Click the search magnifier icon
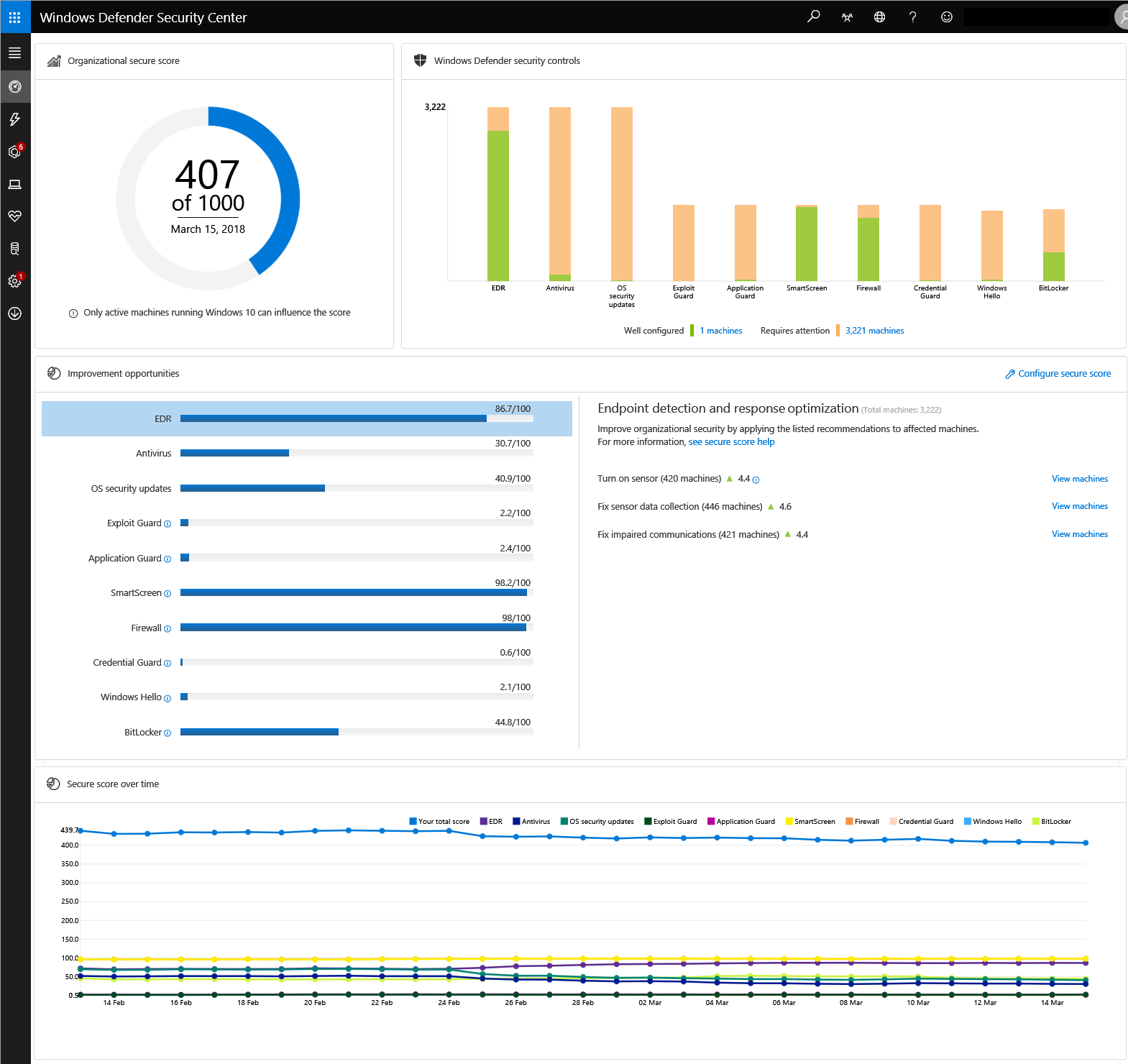 pos(813,17)
